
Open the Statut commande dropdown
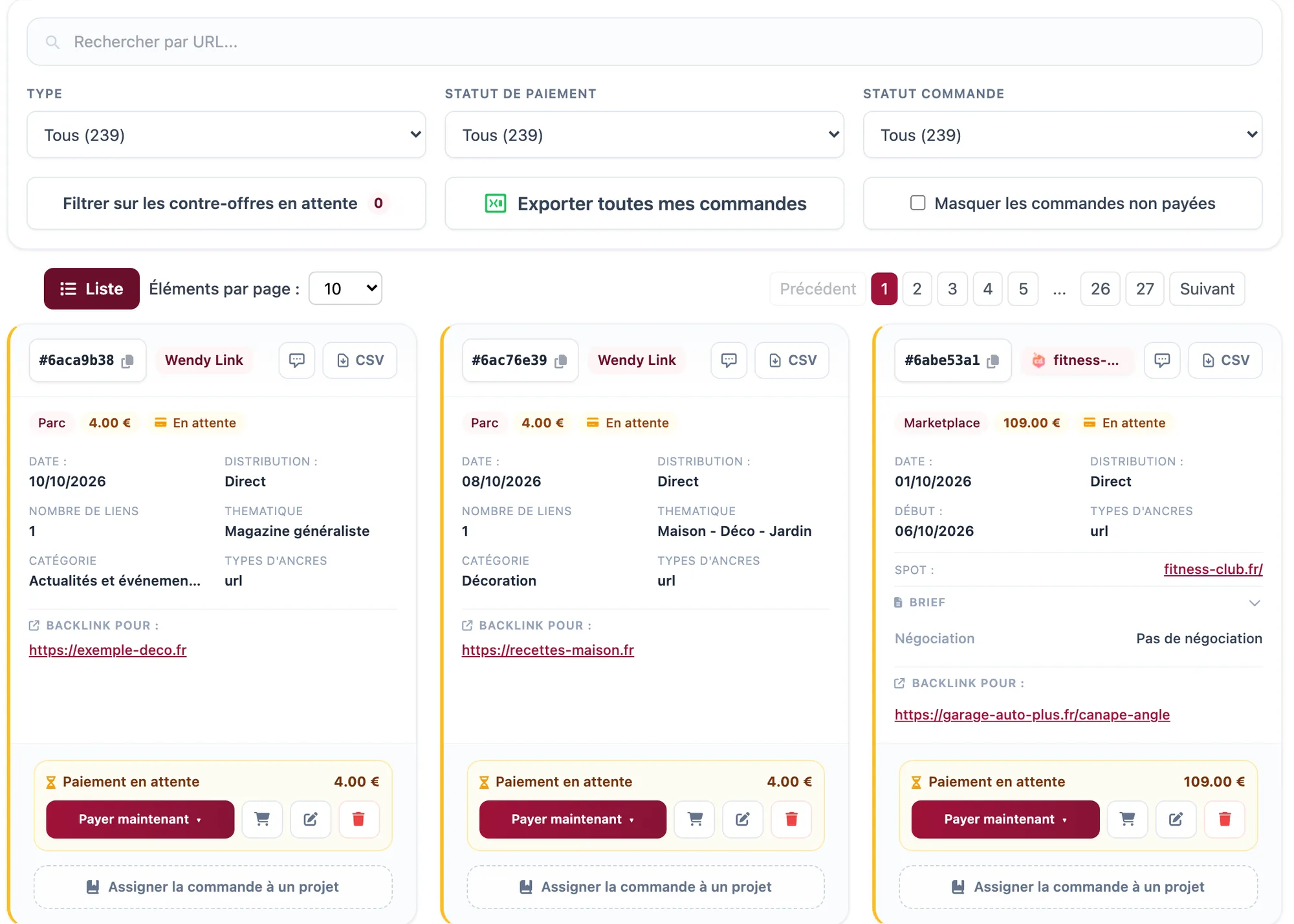tap(1062, 135)
